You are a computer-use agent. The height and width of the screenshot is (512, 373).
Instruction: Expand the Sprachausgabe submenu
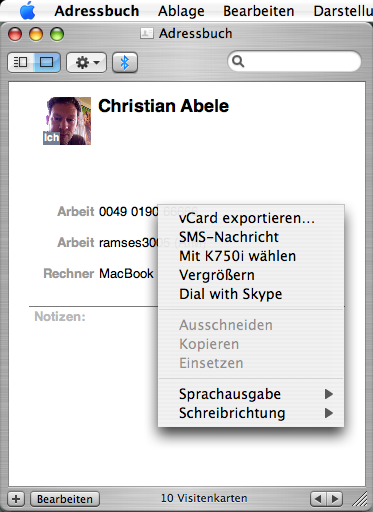251,394
